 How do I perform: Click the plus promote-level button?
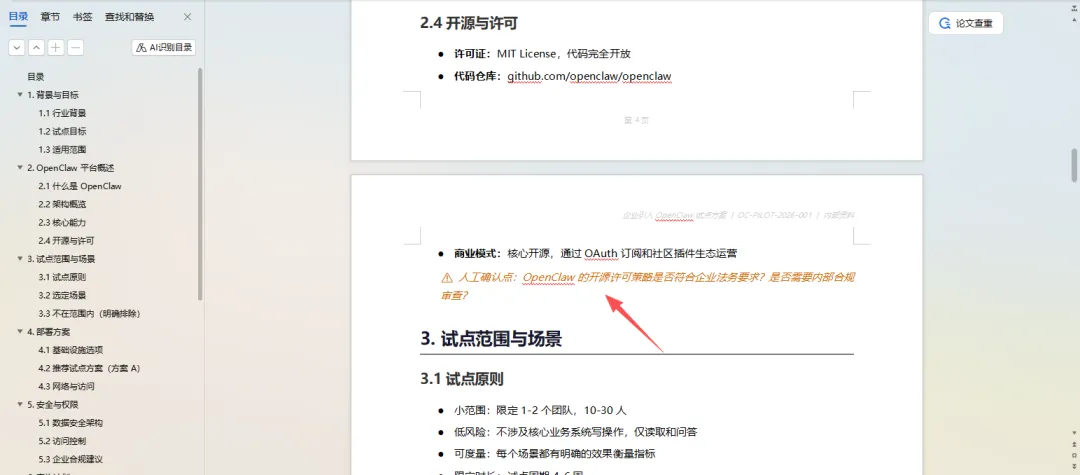pyautogui.click(x=56, y=48)
